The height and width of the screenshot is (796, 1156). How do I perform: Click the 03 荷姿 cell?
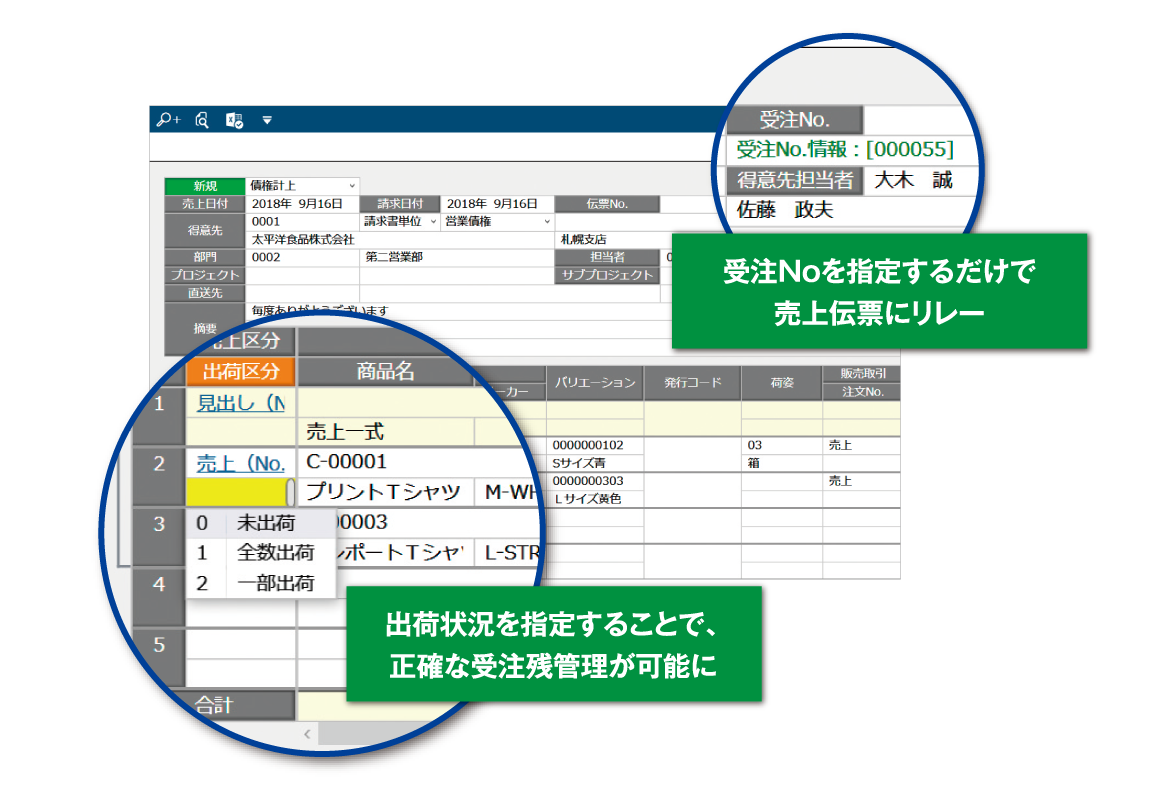pos(781,445)
